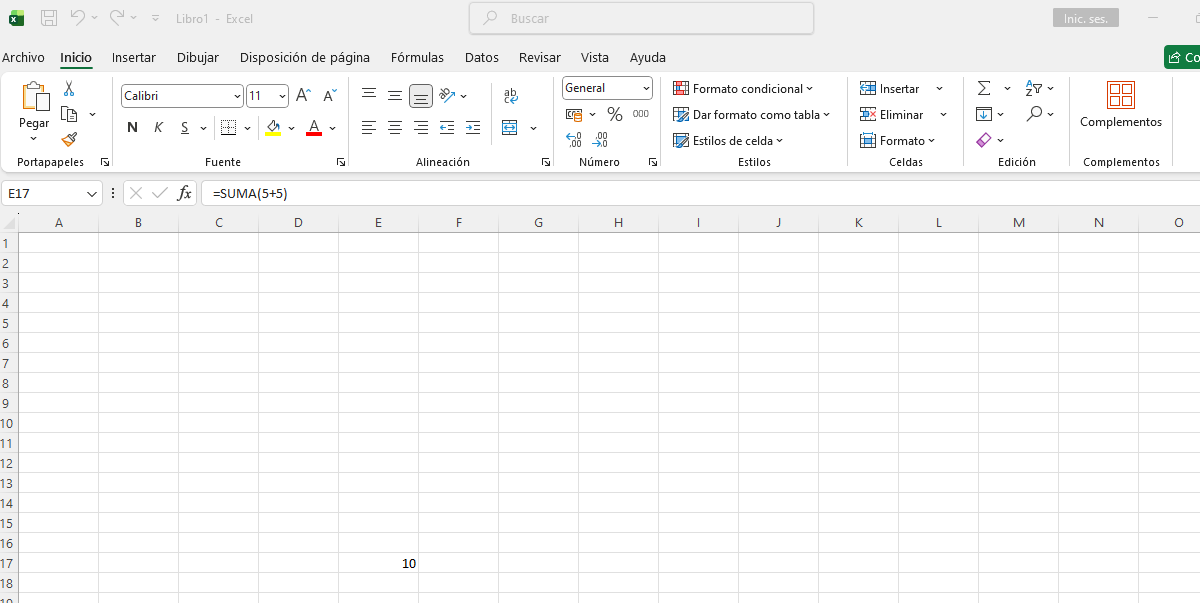Click the Cut scissors icon
Viewport: 1200px width, 603px height.
pyautogui.click(x=69, y=89)
